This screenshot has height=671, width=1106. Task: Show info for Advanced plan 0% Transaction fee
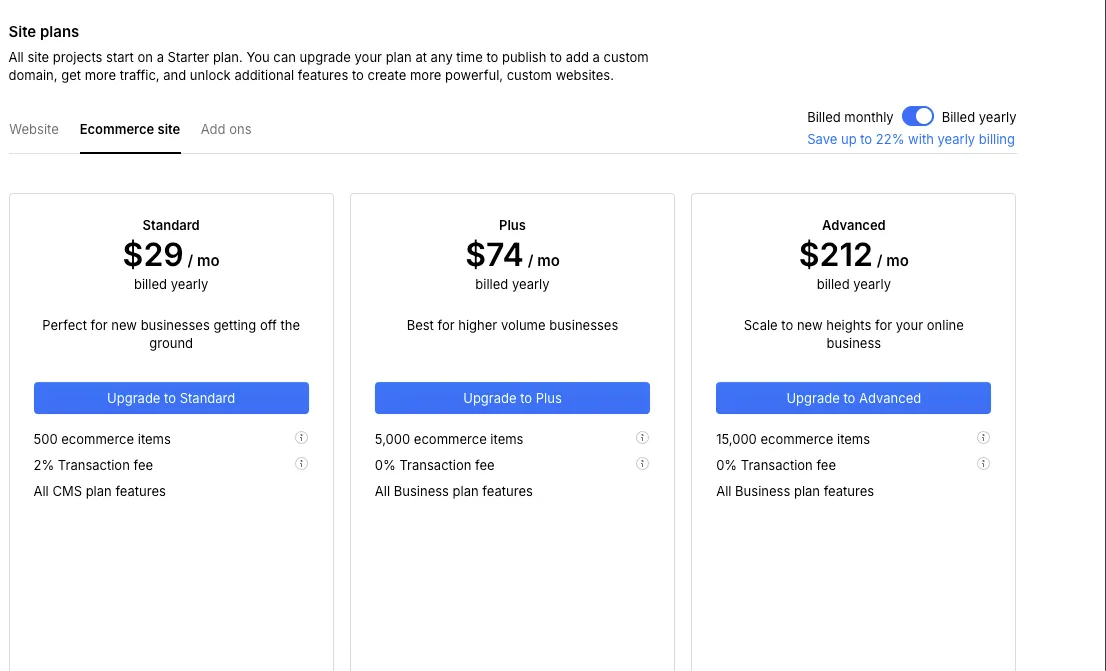[x=983, y=464]
